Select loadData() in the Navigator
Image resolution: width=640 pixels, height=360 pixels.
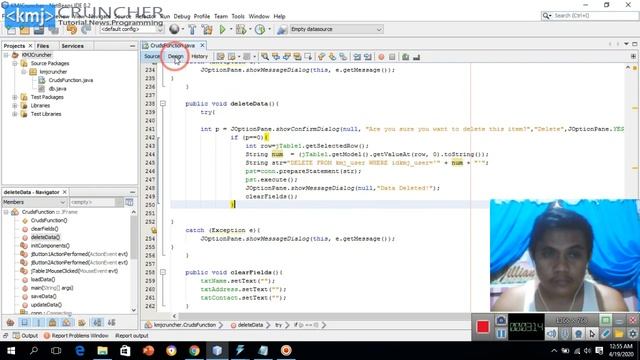[43, 280]
